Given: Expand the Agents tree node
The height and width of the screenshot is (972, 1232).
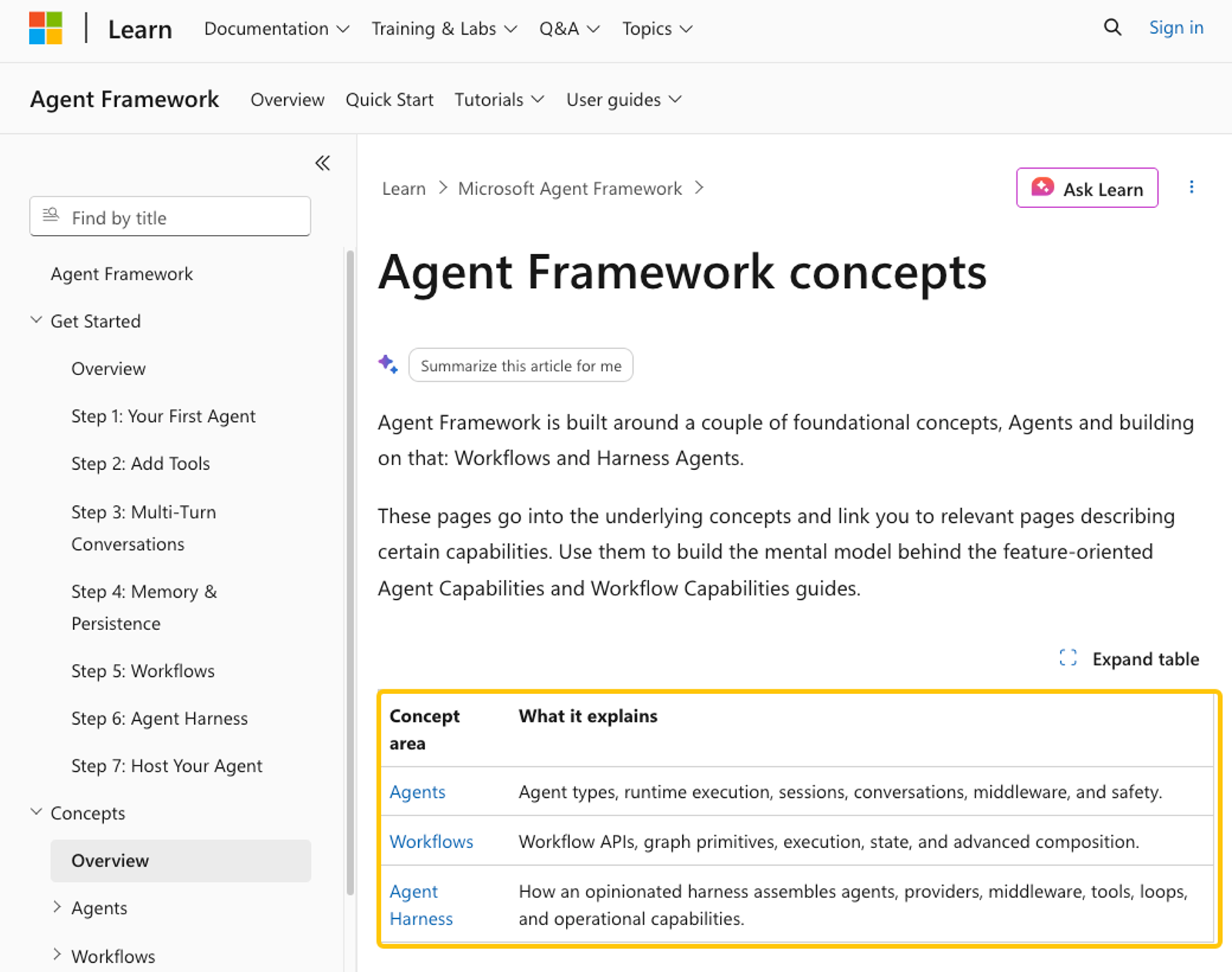Looking at the screenshot, I should [57, 907].
